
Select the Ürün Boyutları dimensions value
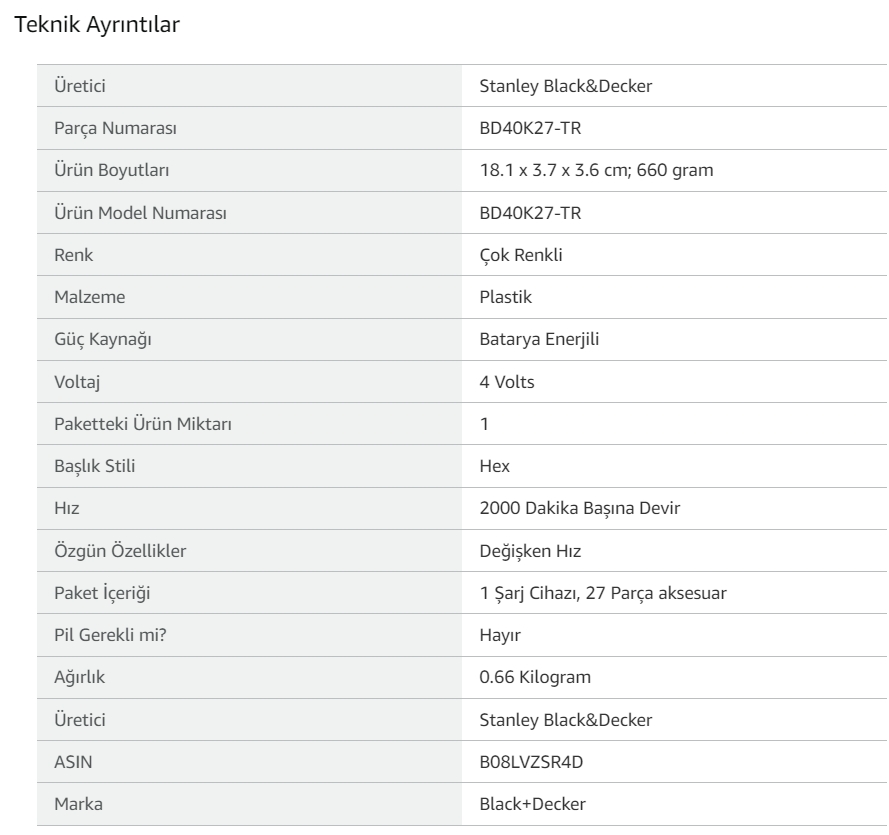click(596, 170)
